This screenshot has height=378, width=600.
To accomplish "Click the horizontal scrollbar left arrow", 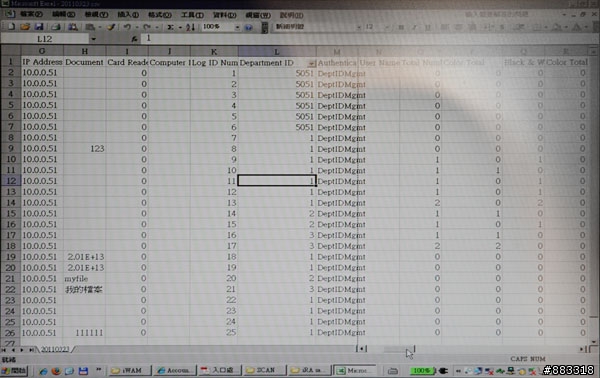I will 361,349.
